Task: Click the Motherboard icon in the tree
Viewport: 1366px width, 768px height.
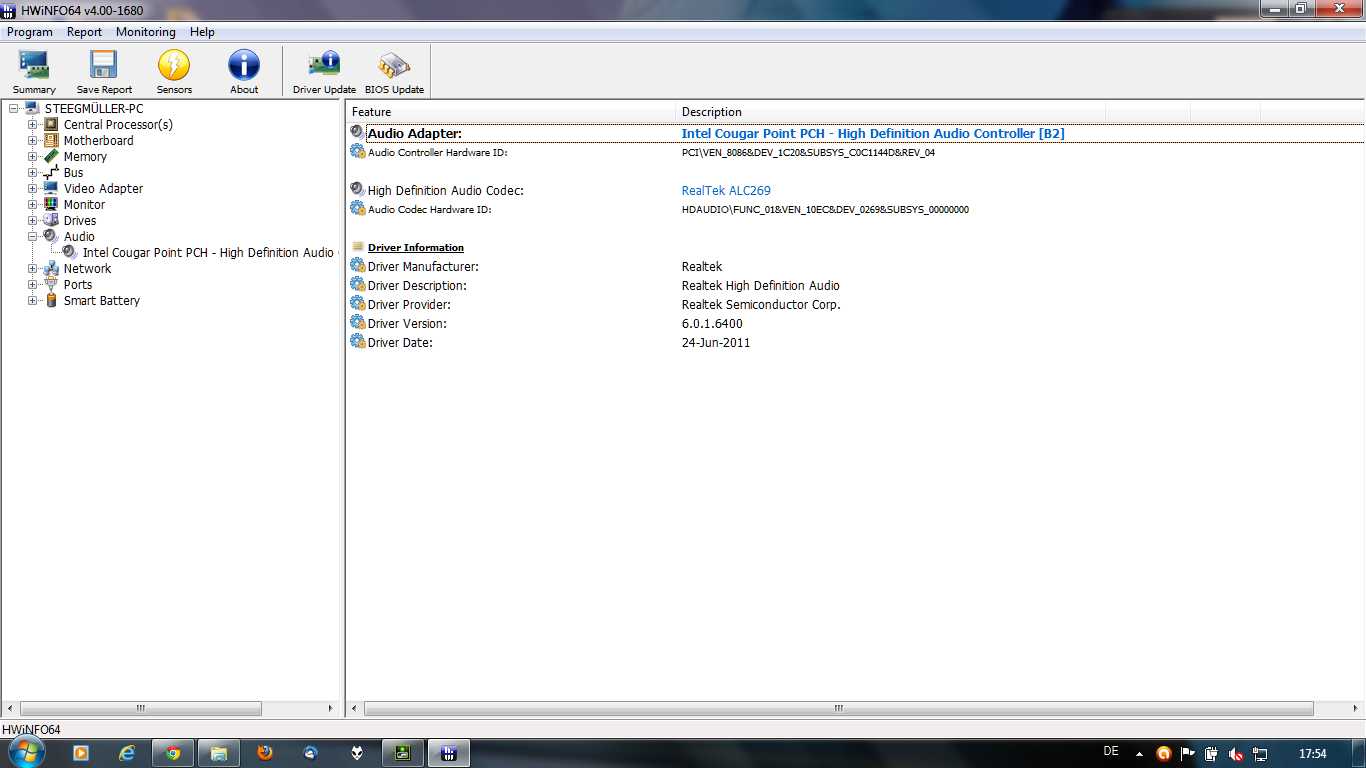Action: click(51, 140)
